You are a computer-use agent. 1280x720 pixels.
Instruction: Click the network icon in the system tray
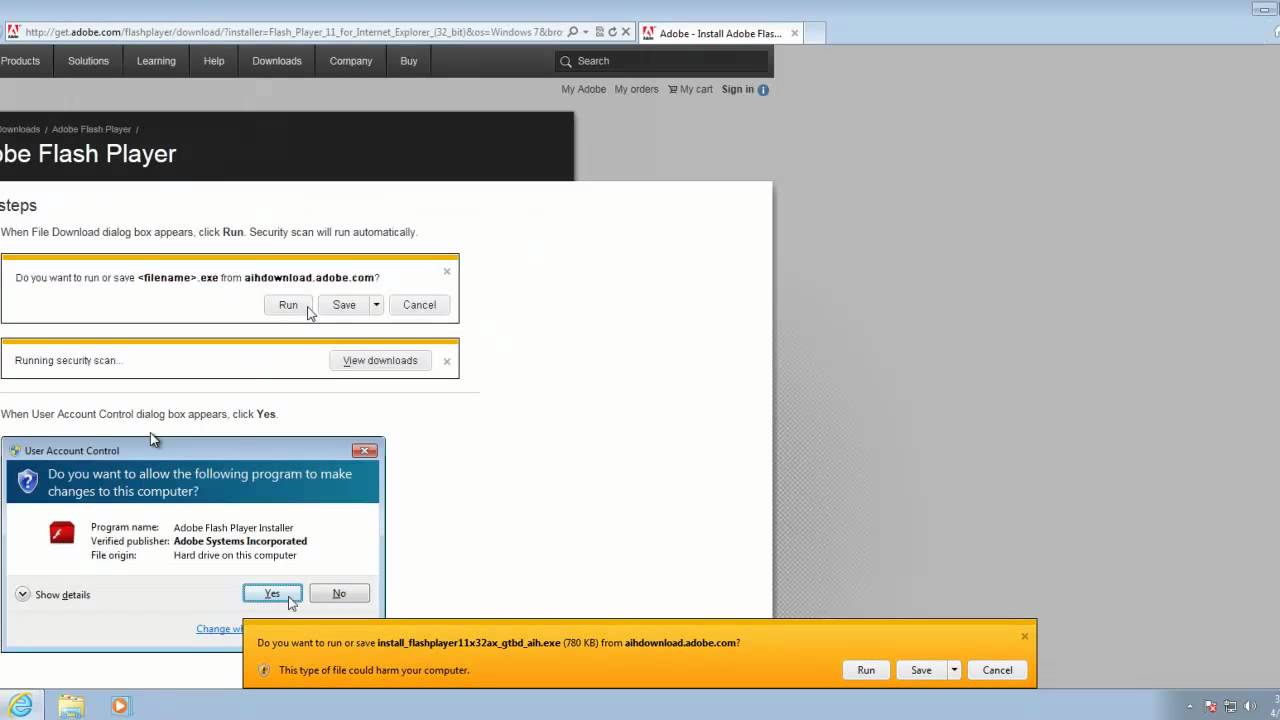pos(1230,706)
